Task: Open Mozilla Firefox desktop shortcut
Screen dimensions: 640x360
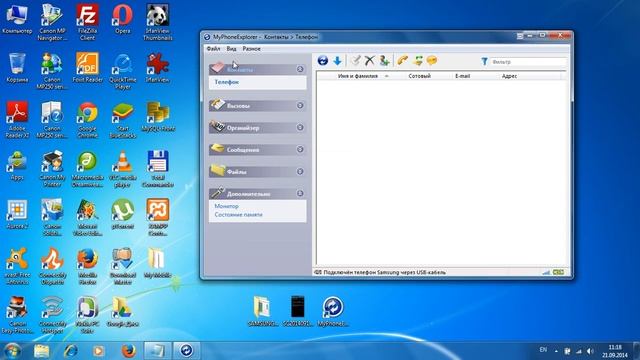Action: tap(87, 266)
